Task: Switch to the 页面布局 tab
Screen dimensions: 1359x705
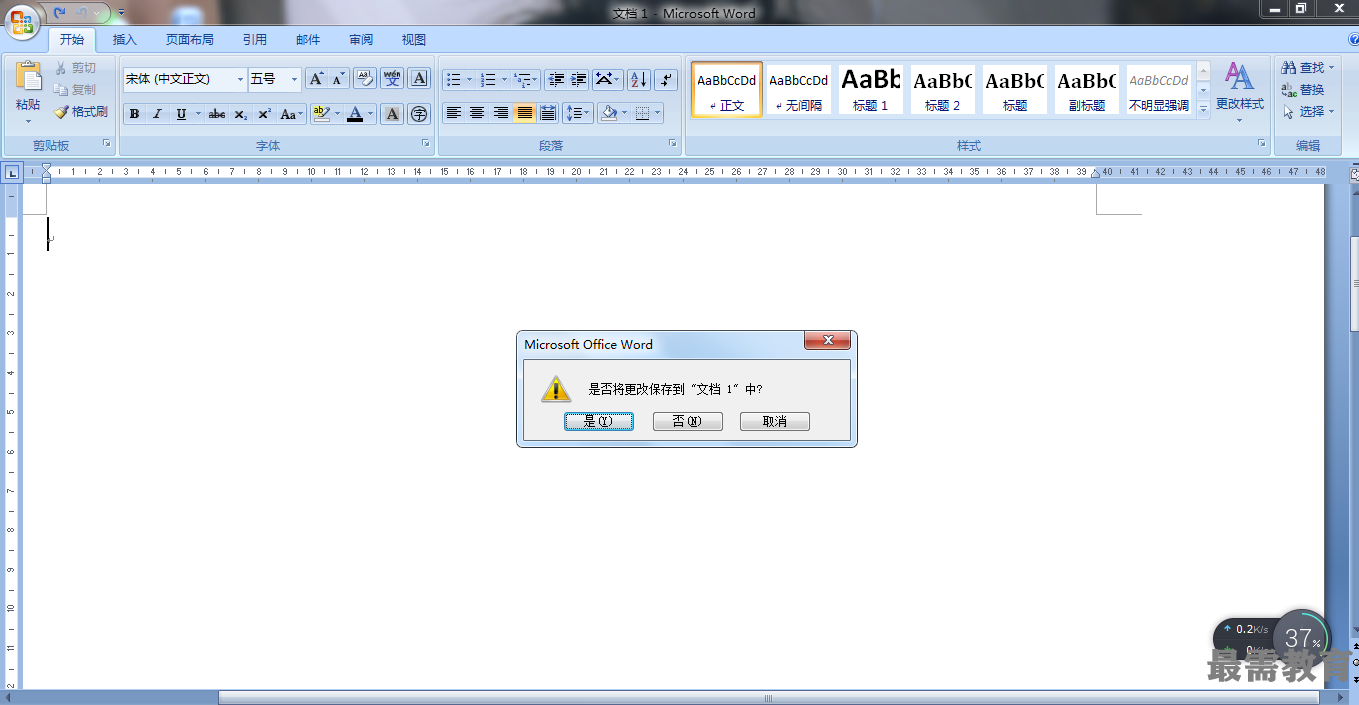Action: 190,40
